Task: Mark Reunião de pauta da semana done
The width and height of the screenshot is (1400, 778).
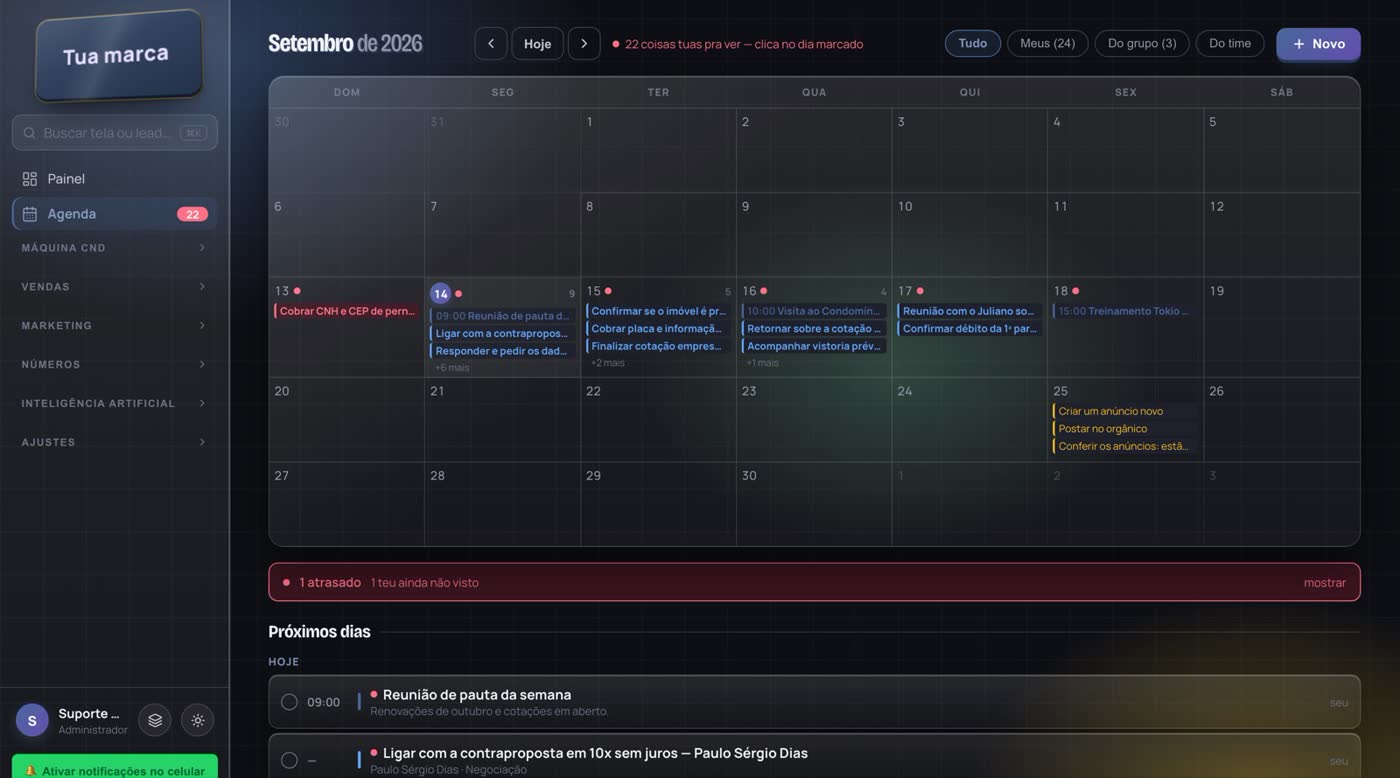Action: [289, 702]
